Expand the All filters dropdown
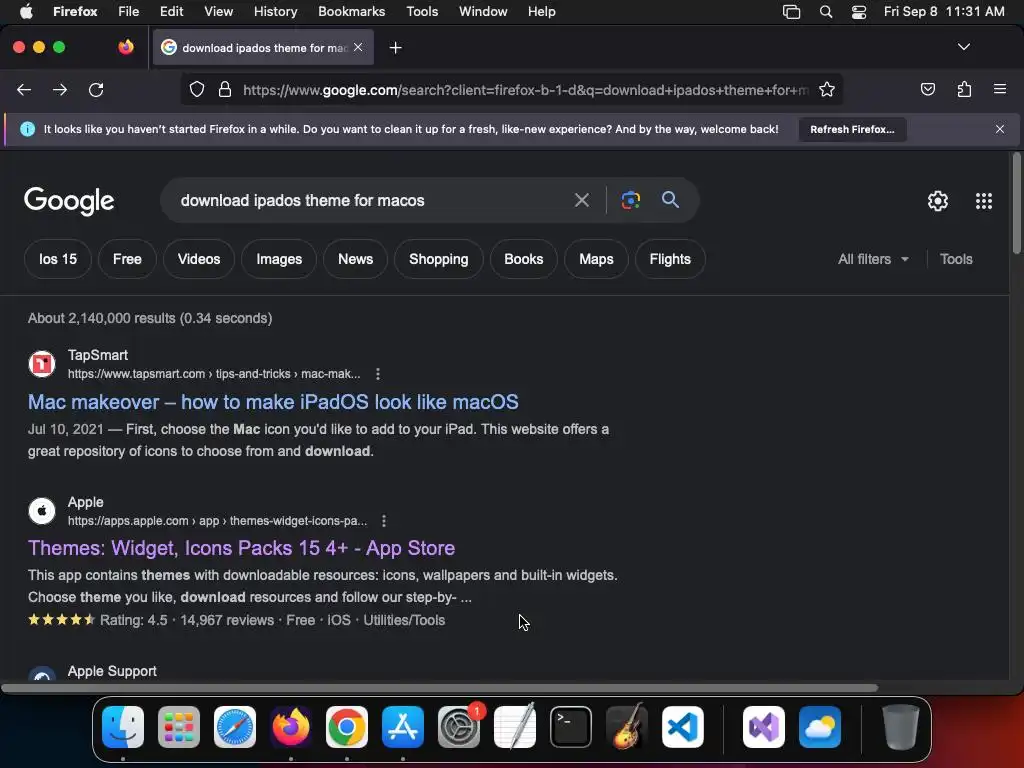This screenshot has width=1024, height=768. tap(873, 259)
